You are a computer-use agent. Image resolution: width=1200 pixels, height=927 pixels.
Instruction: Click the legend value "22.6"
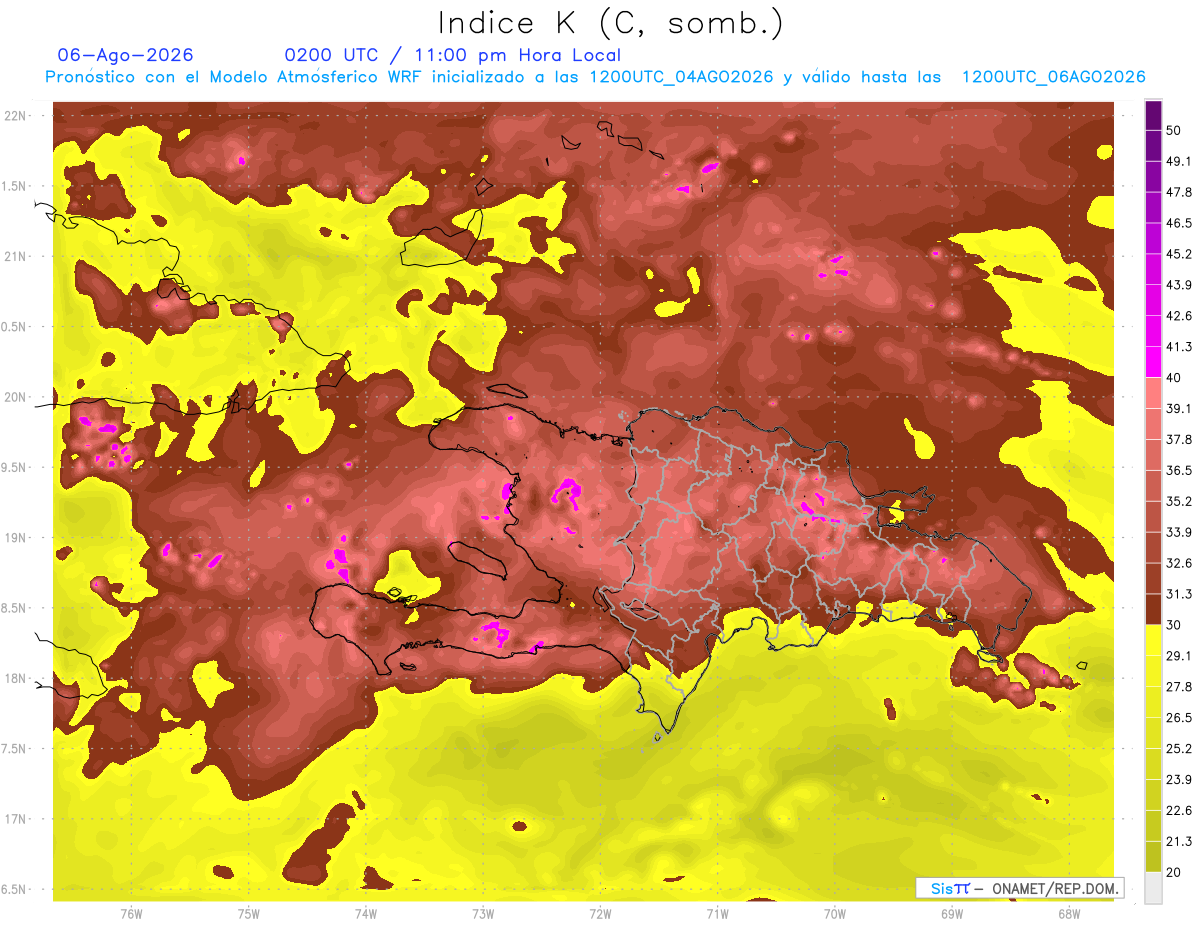pyautogui.click(x=1178, y=811)
